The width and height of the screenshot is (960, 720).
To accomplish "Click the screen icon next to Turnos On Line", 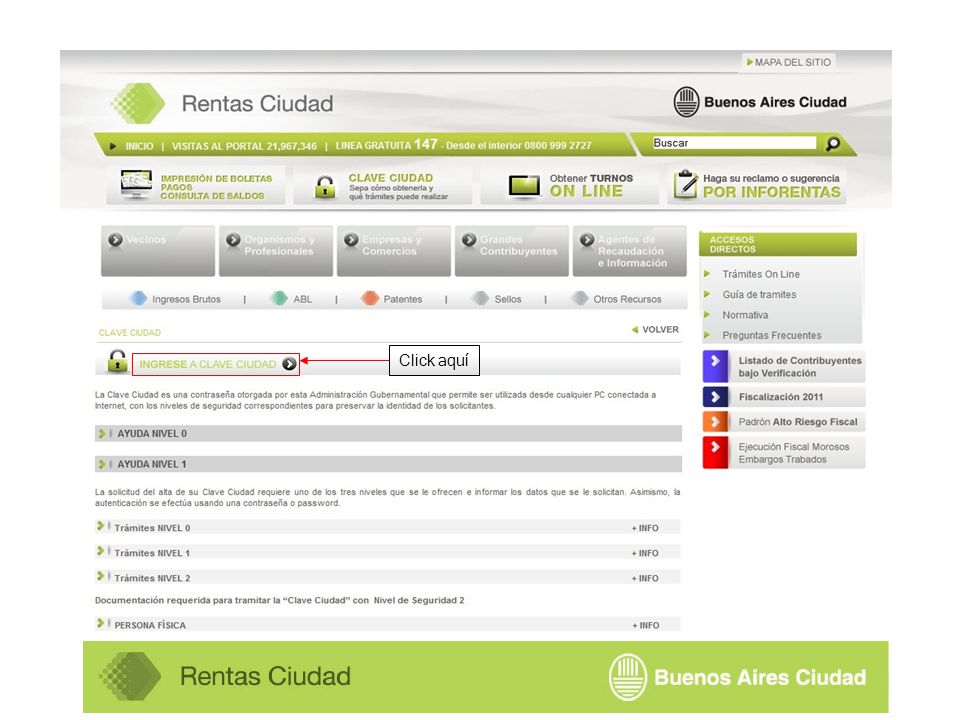I will coord(524,186).
